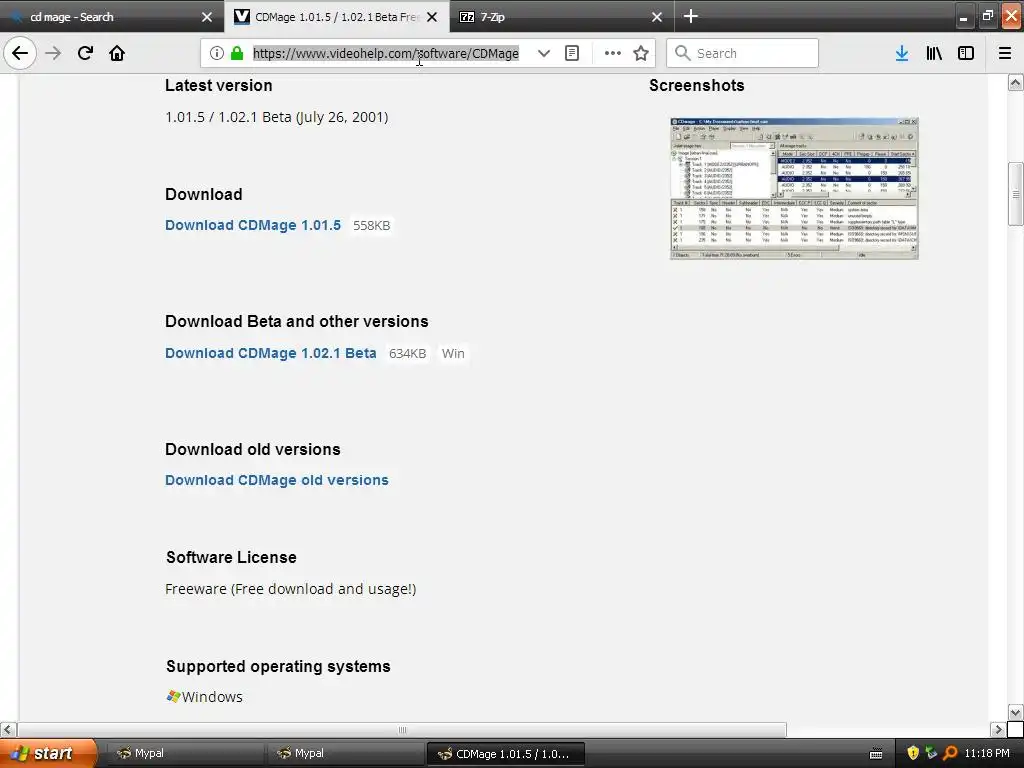Close the CDMage videohelp tab
Image resolution: width=1024 pixels, height=768 pixels.
click(432, 17)
